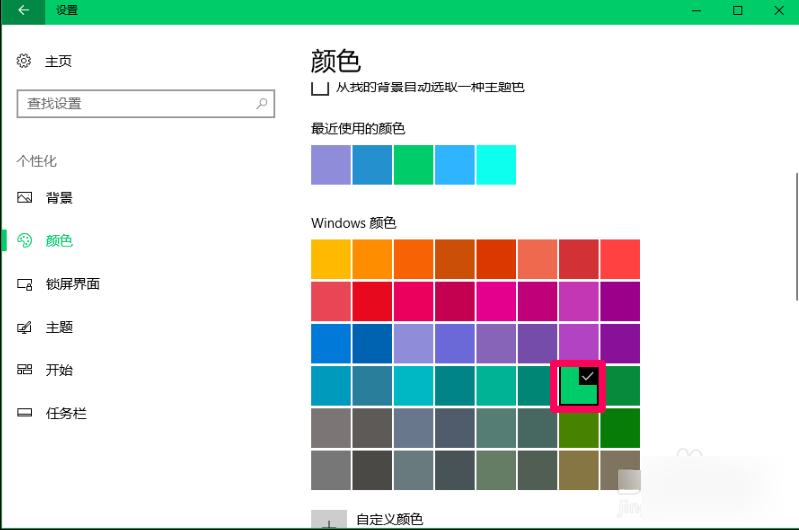Pick the recent green swatch
This screenshot has width=799, height=530.
coord(413,165)
